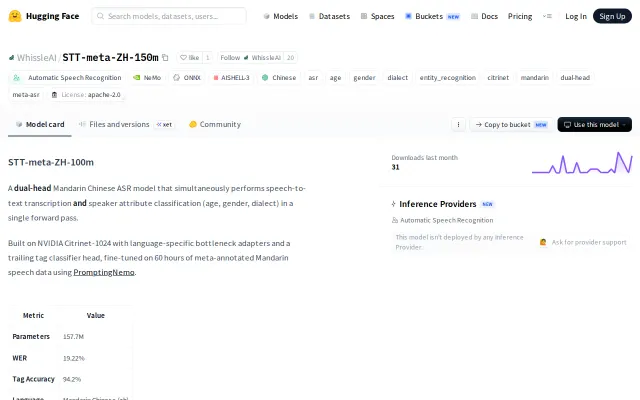This screenshot has height=400, width=640.
Task: Expand the Use this model dropdown
Action: tap(594, 124)
